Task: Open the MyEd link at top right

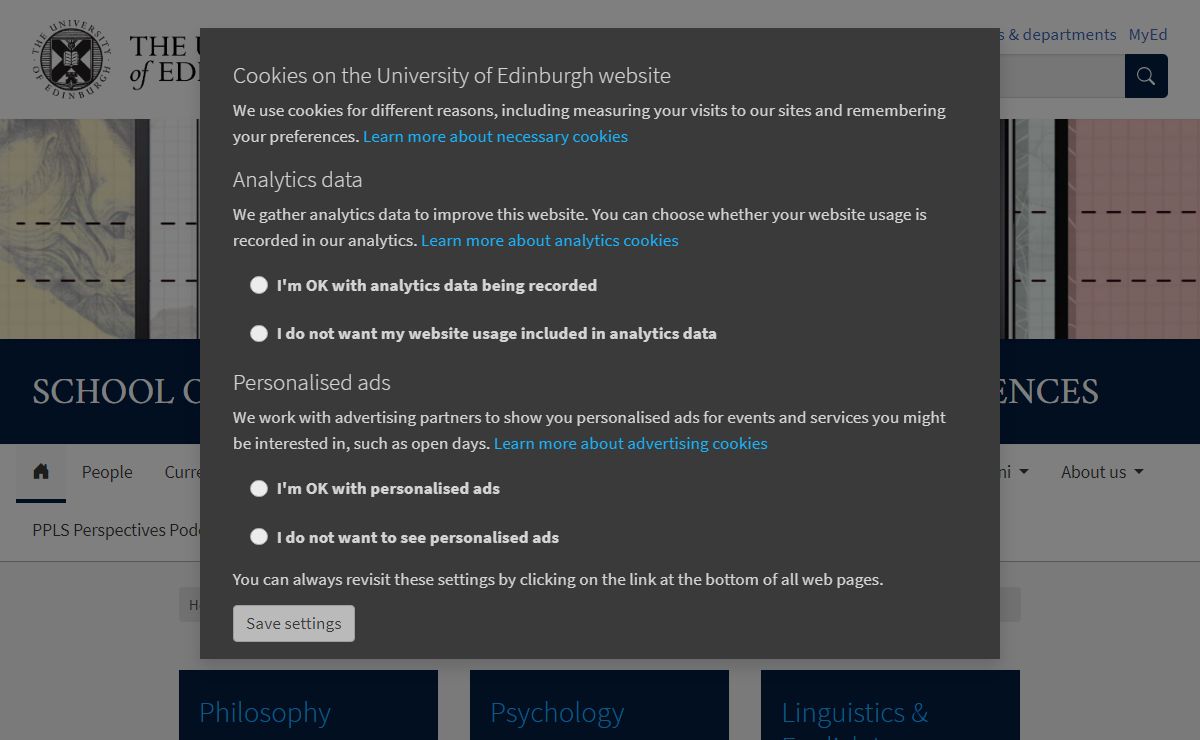Action: (1148, 34)
